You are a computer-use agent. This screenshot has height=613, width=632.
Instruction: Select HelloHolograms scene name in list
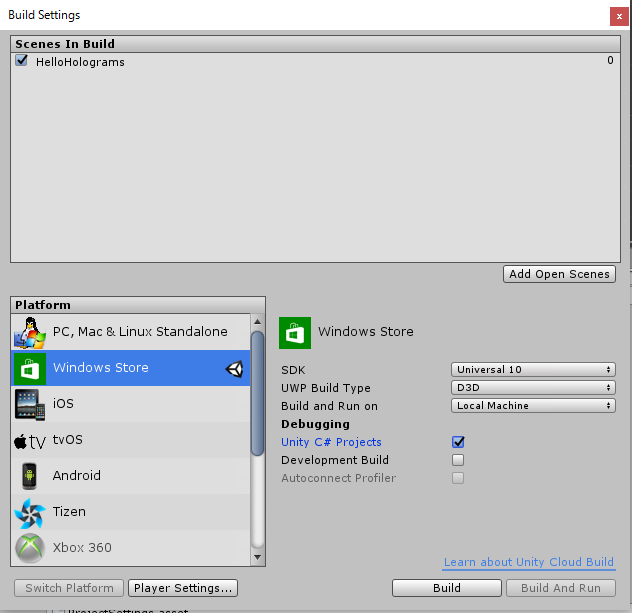(x=80, y=62)
